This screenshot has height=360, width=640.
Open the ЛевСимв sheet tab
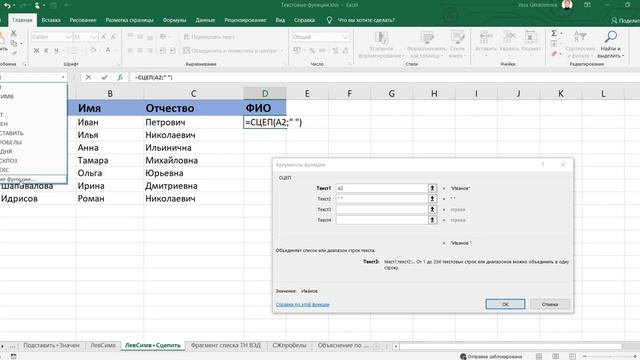point(103,345)
